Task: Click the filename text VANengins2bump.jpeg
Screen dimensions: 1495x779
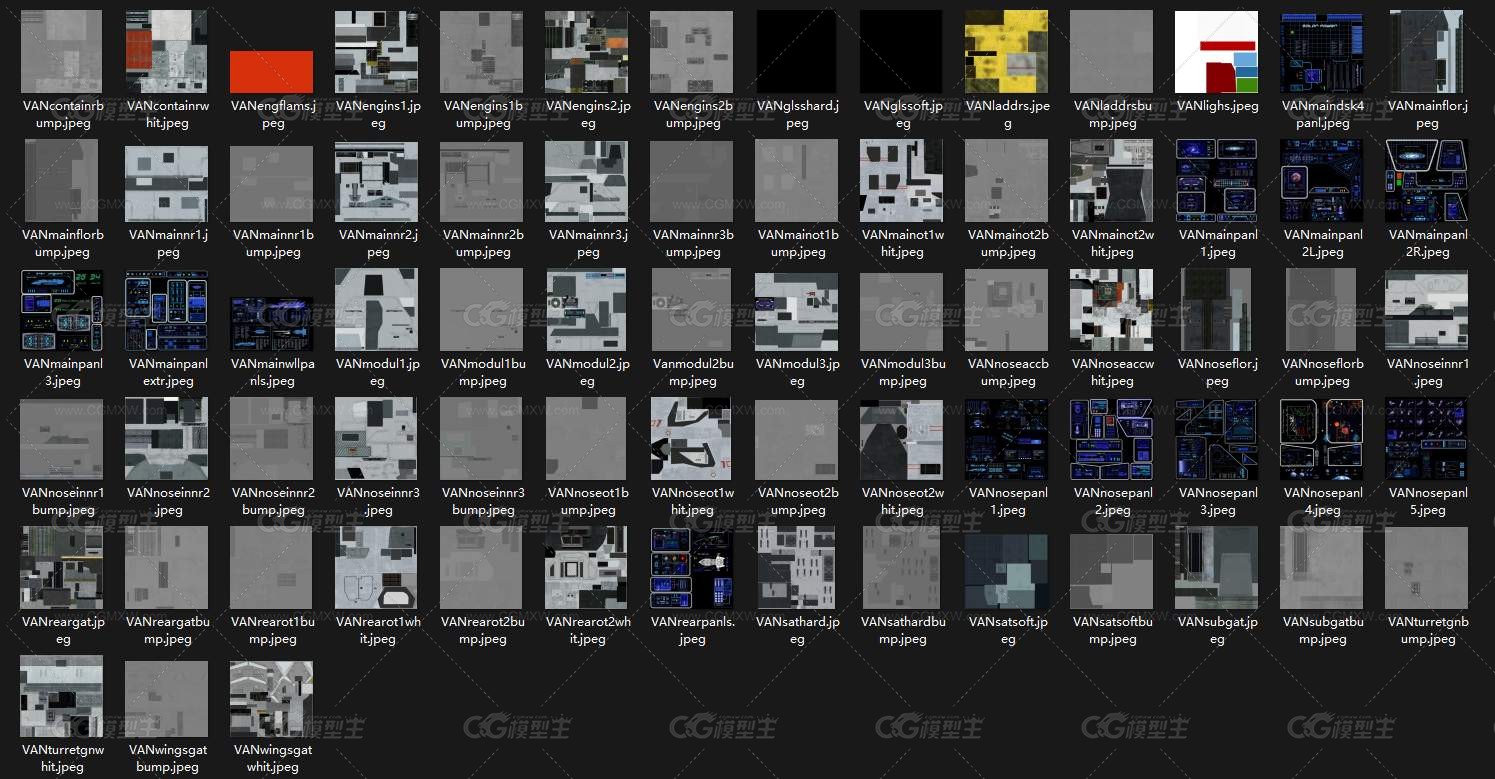Action: [x=692, y=114]
